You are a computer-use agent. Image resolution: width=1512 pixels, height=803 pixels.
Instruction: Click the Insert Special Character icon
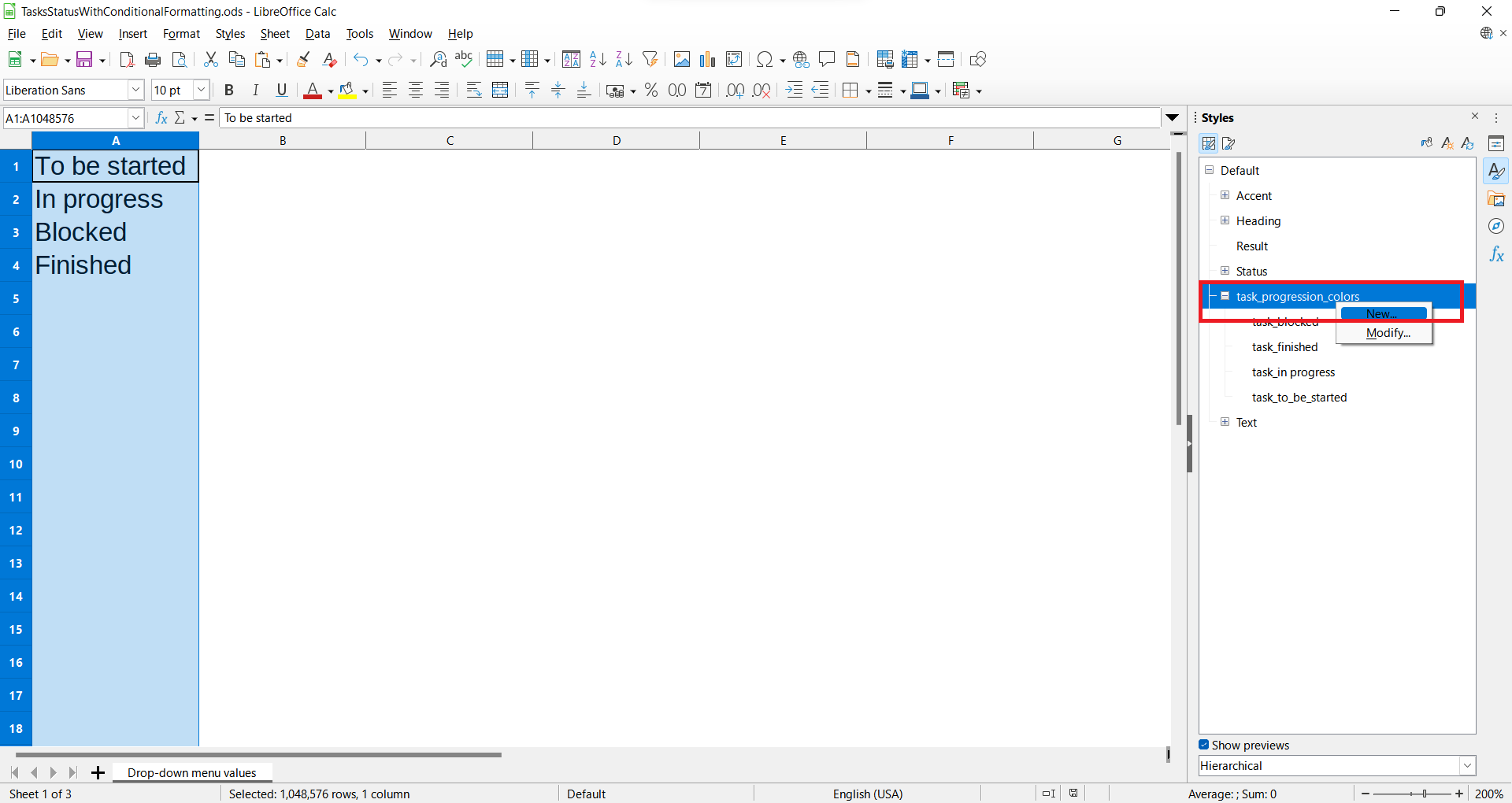coord(764,60)
